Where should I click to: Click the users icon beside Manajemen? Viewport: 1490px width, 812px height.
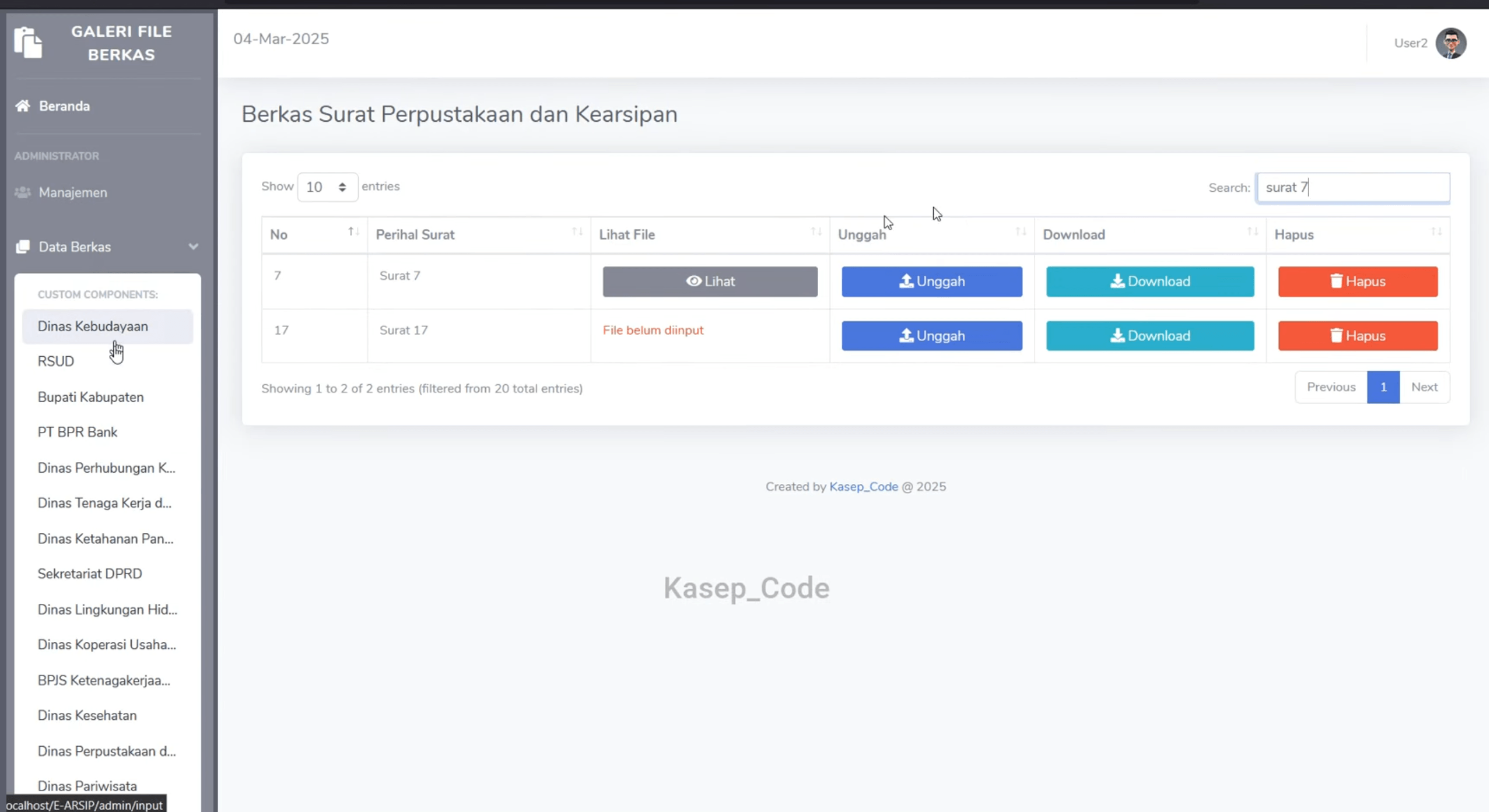coord(23,192)
